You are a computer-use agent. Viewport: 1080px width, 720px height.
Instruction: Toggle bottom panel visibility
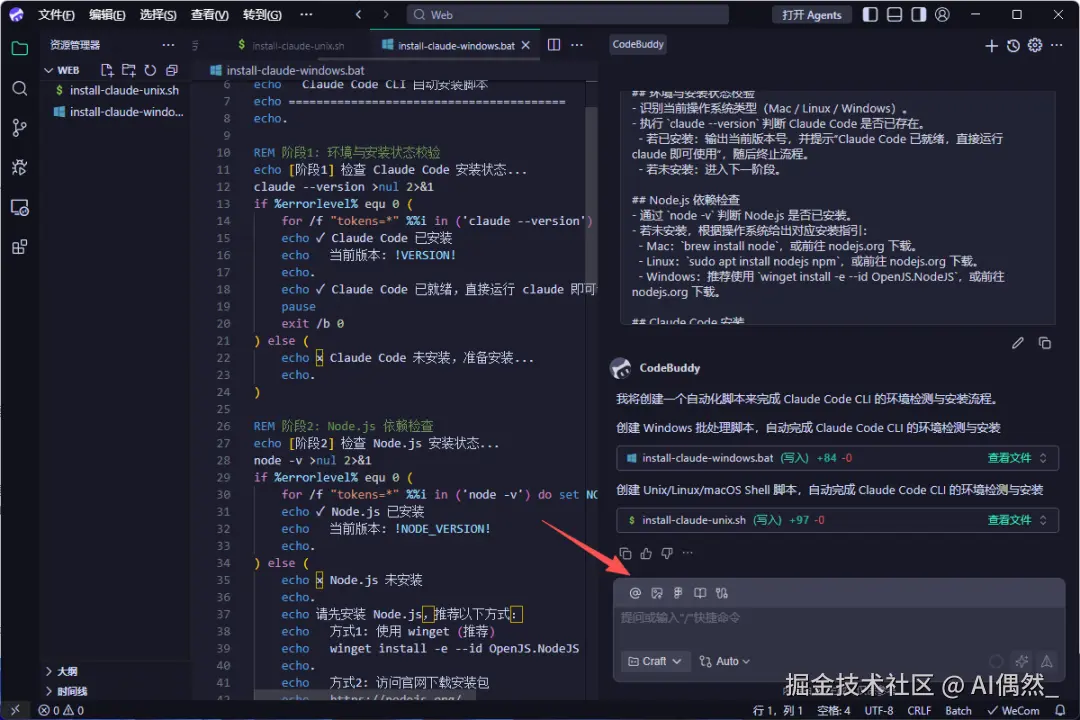[895, 14]
